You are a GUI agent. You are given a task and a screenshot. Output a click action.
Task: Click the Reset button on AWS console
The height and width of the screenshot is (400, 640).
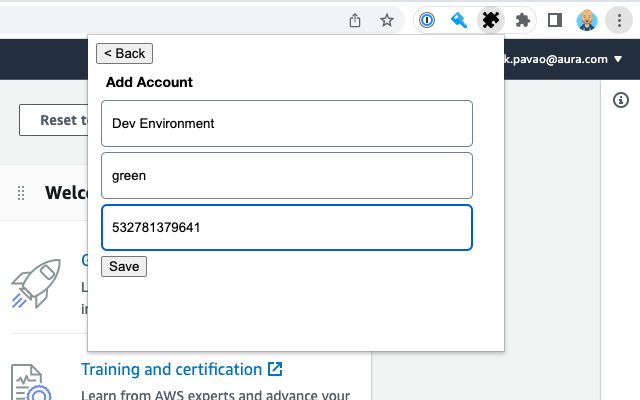click(53, 120)
